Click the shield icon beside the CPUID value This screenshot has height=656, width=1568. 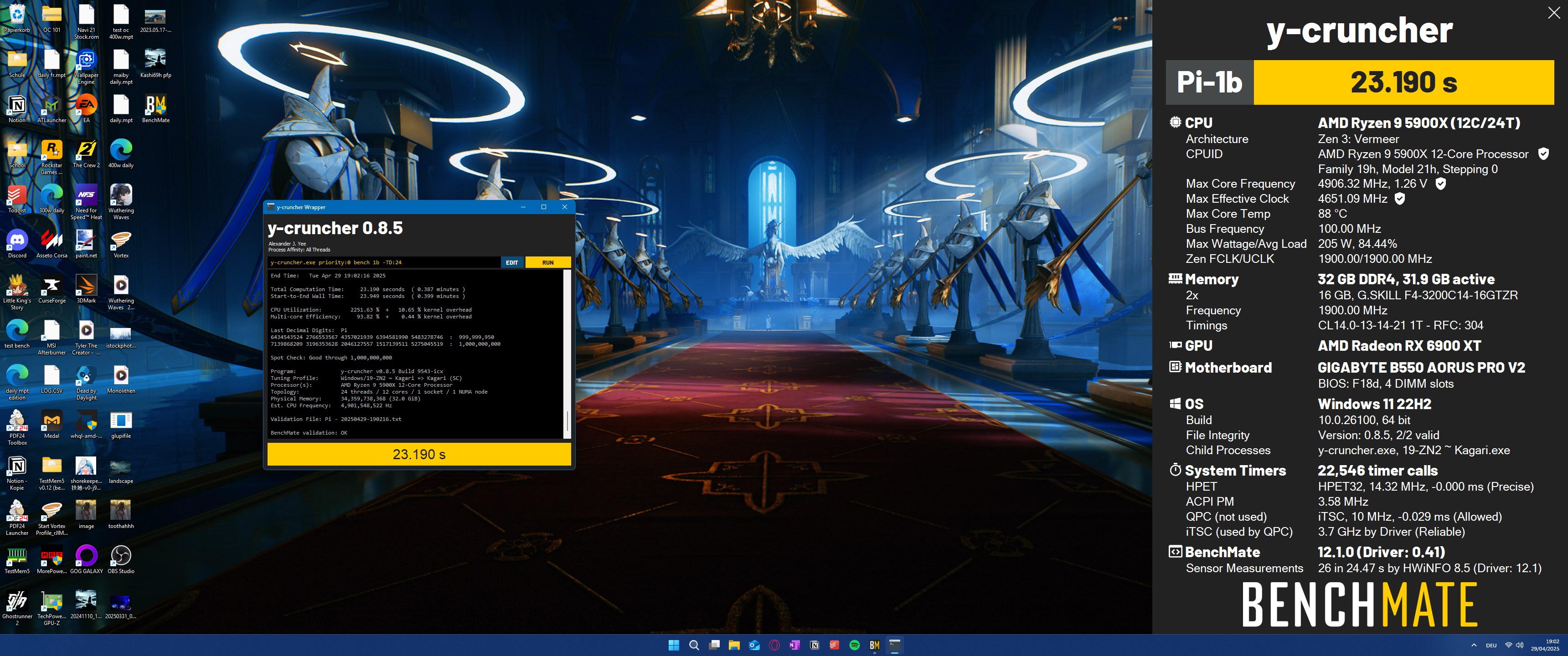1543,154
